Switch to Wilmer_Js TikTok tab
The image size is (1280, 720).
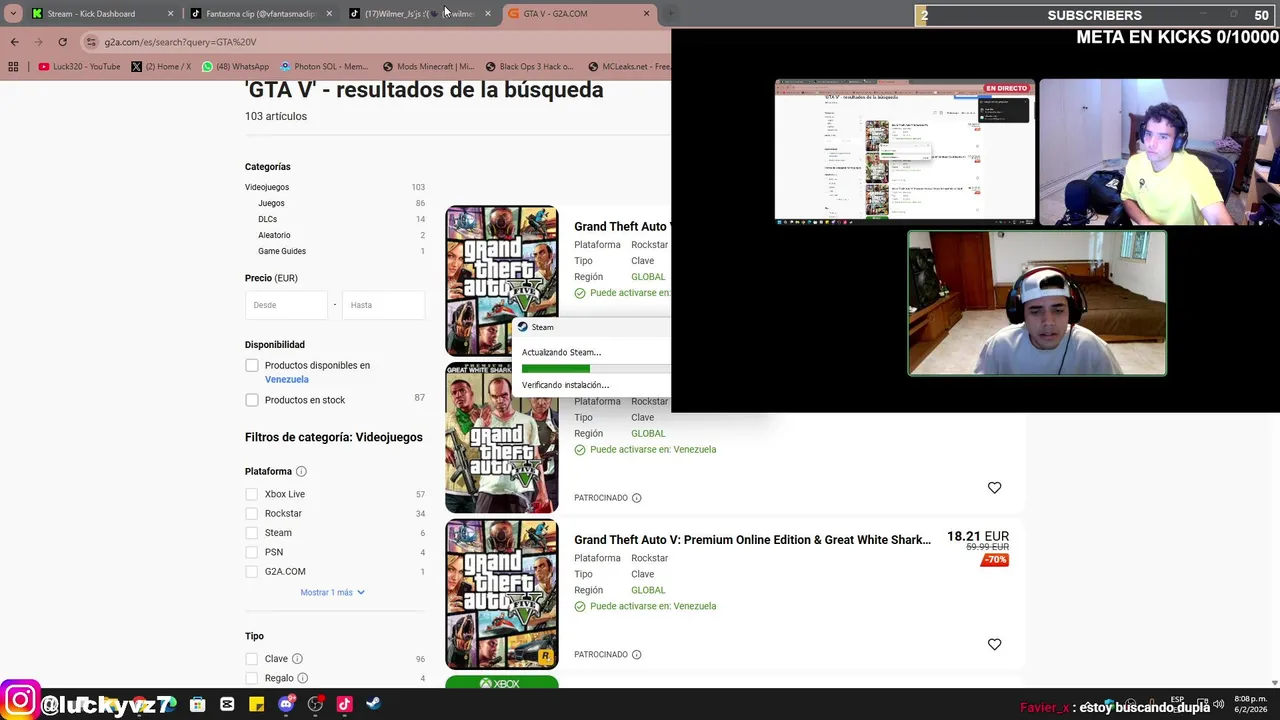420,14
